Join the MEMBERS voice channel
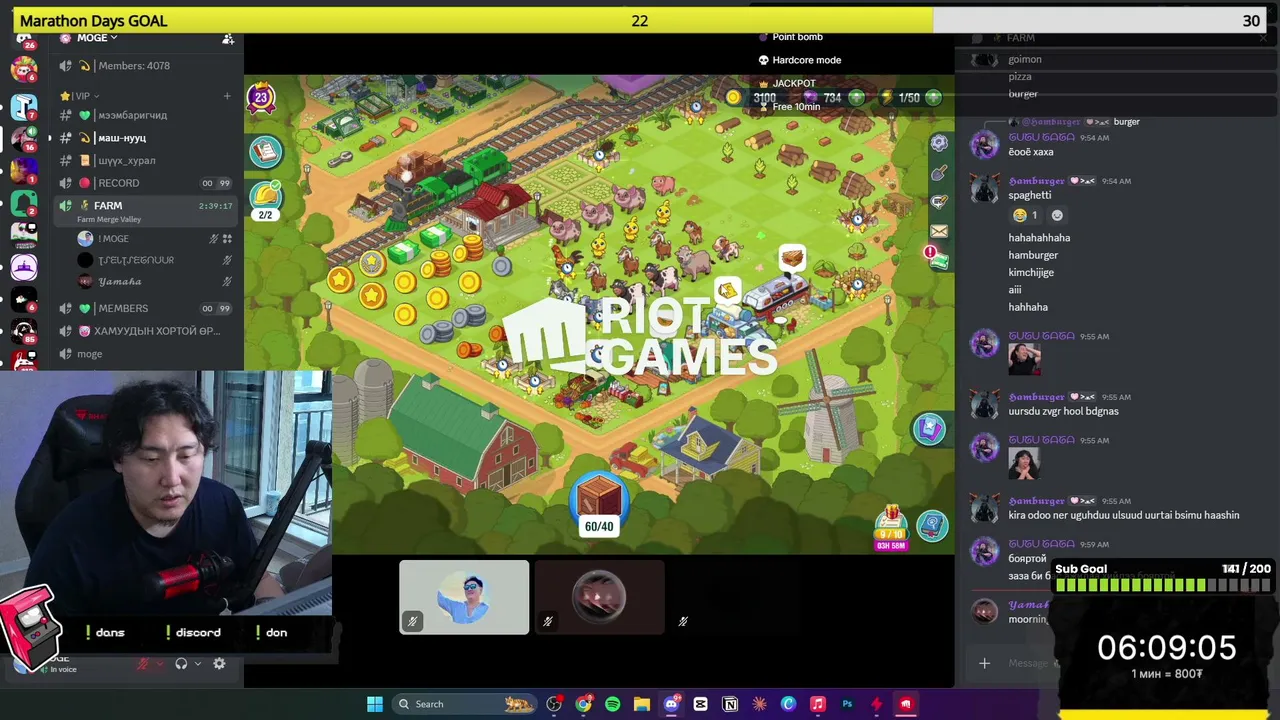Screen dimensions: 1280x720 click(x=145, y=308)
